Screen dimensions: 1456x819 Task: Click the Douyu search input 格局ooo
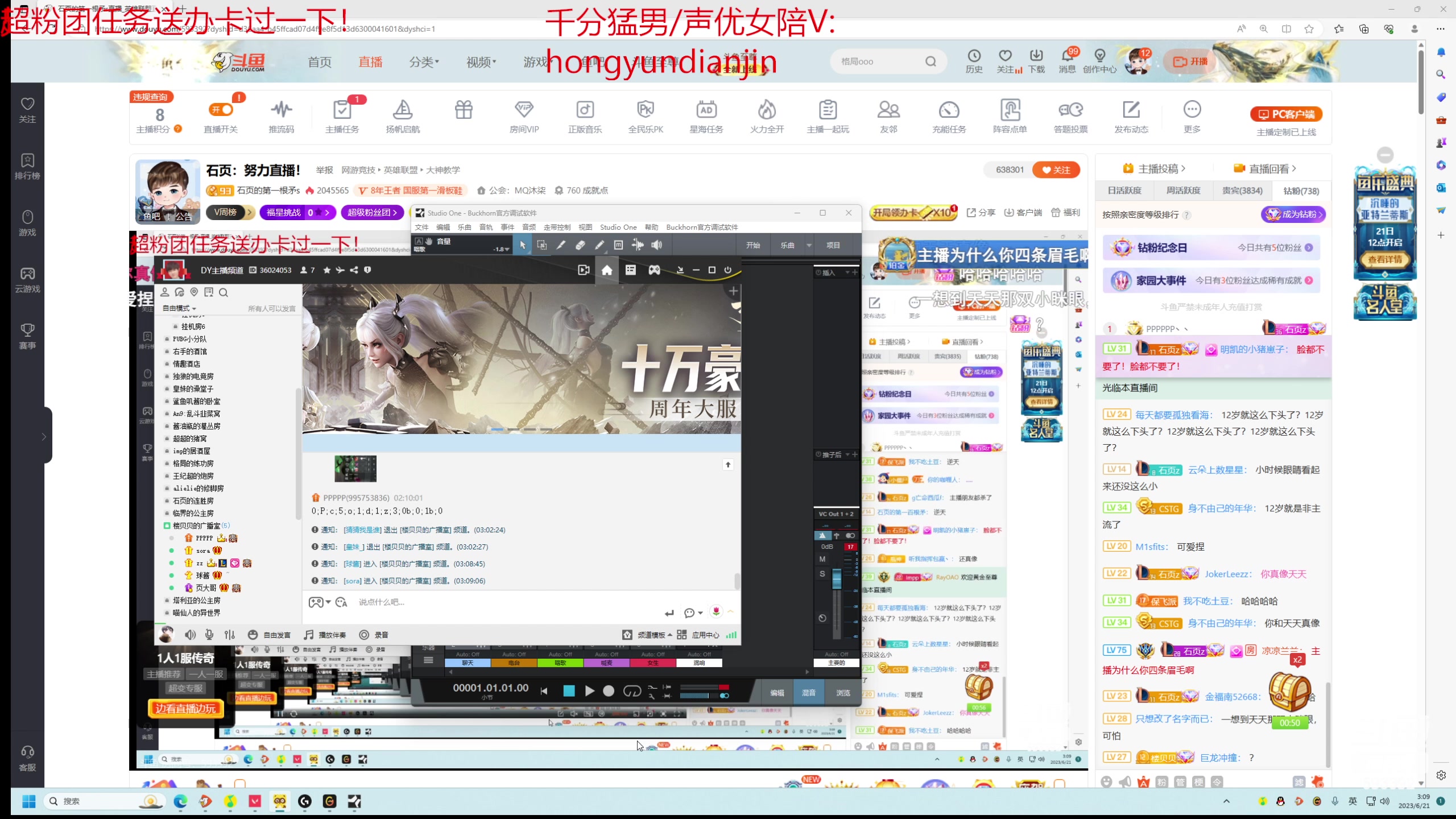click(877, 61)
